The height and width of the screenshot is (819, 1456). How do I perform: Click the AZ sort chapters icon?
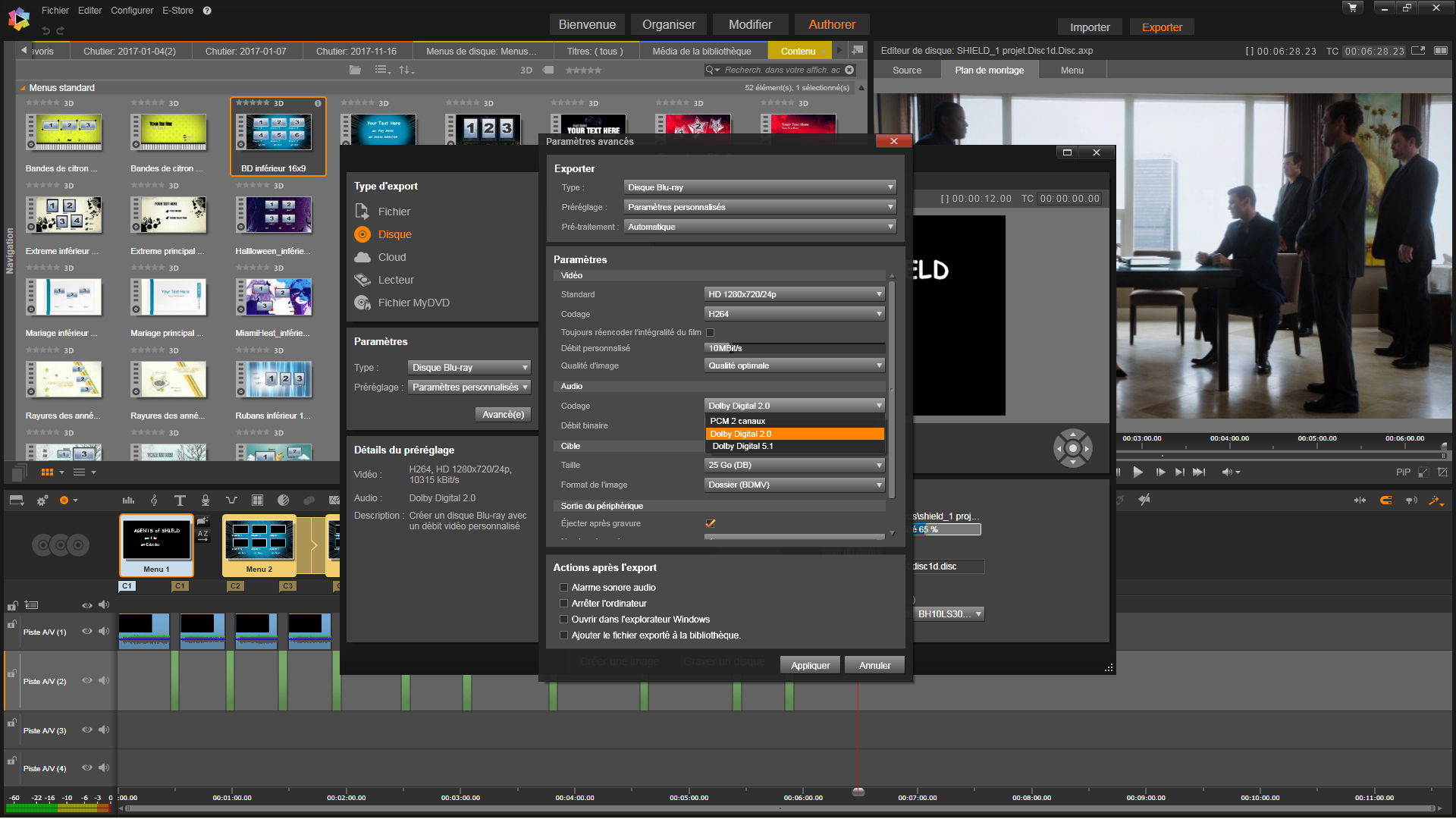202,535
